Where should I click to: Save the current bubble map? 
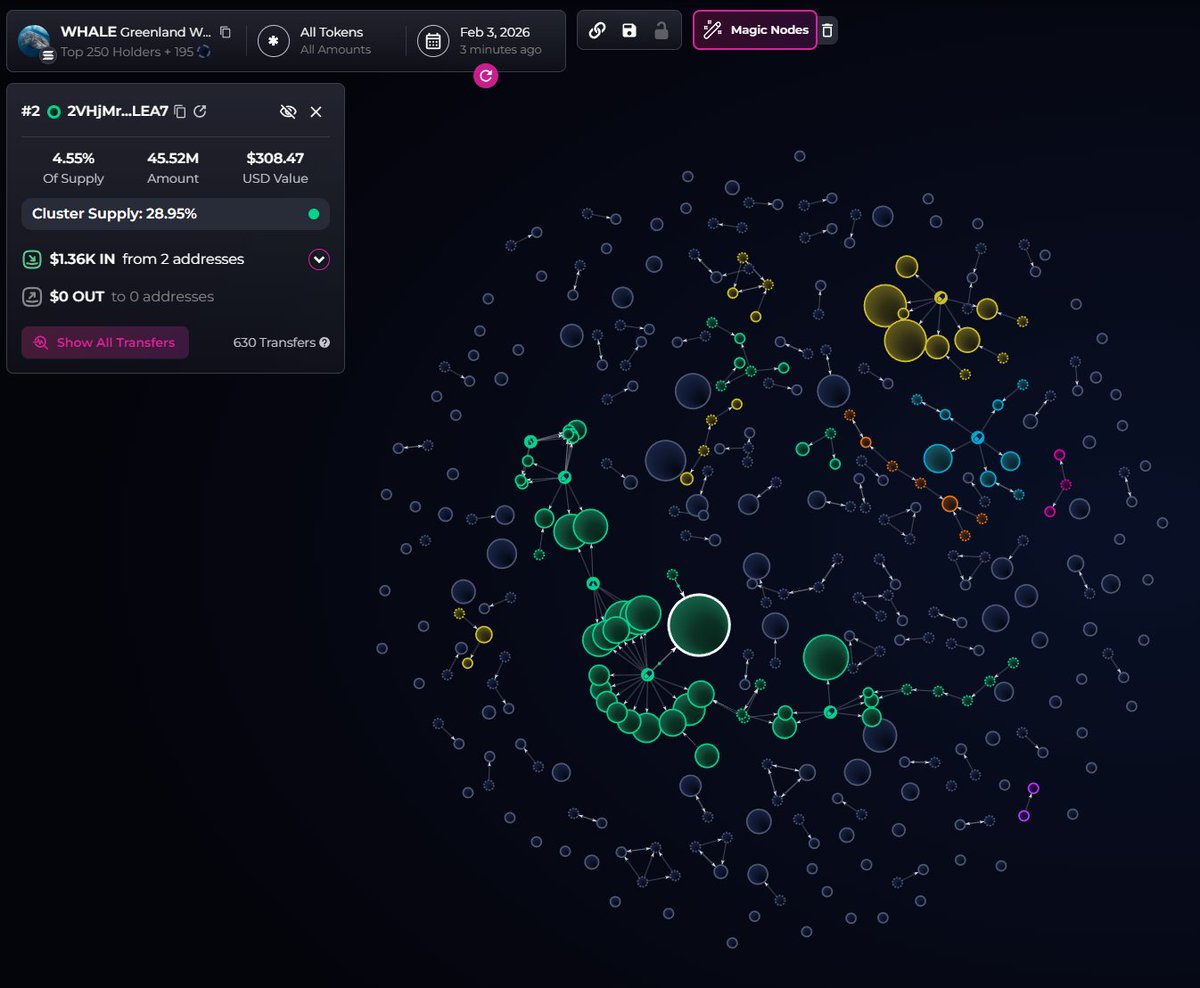tap(628, 29)
